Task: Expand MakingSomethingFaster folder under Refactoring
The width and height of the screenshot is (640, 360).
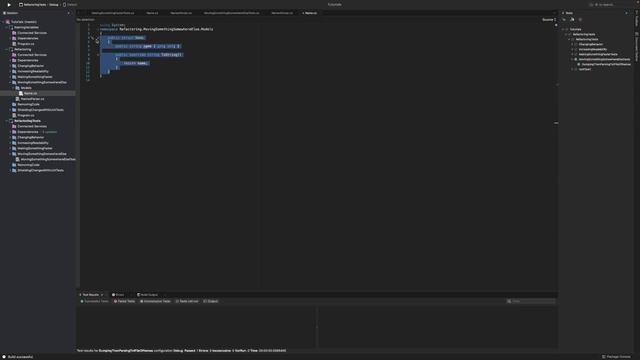Action: click(x=10, y=77)
